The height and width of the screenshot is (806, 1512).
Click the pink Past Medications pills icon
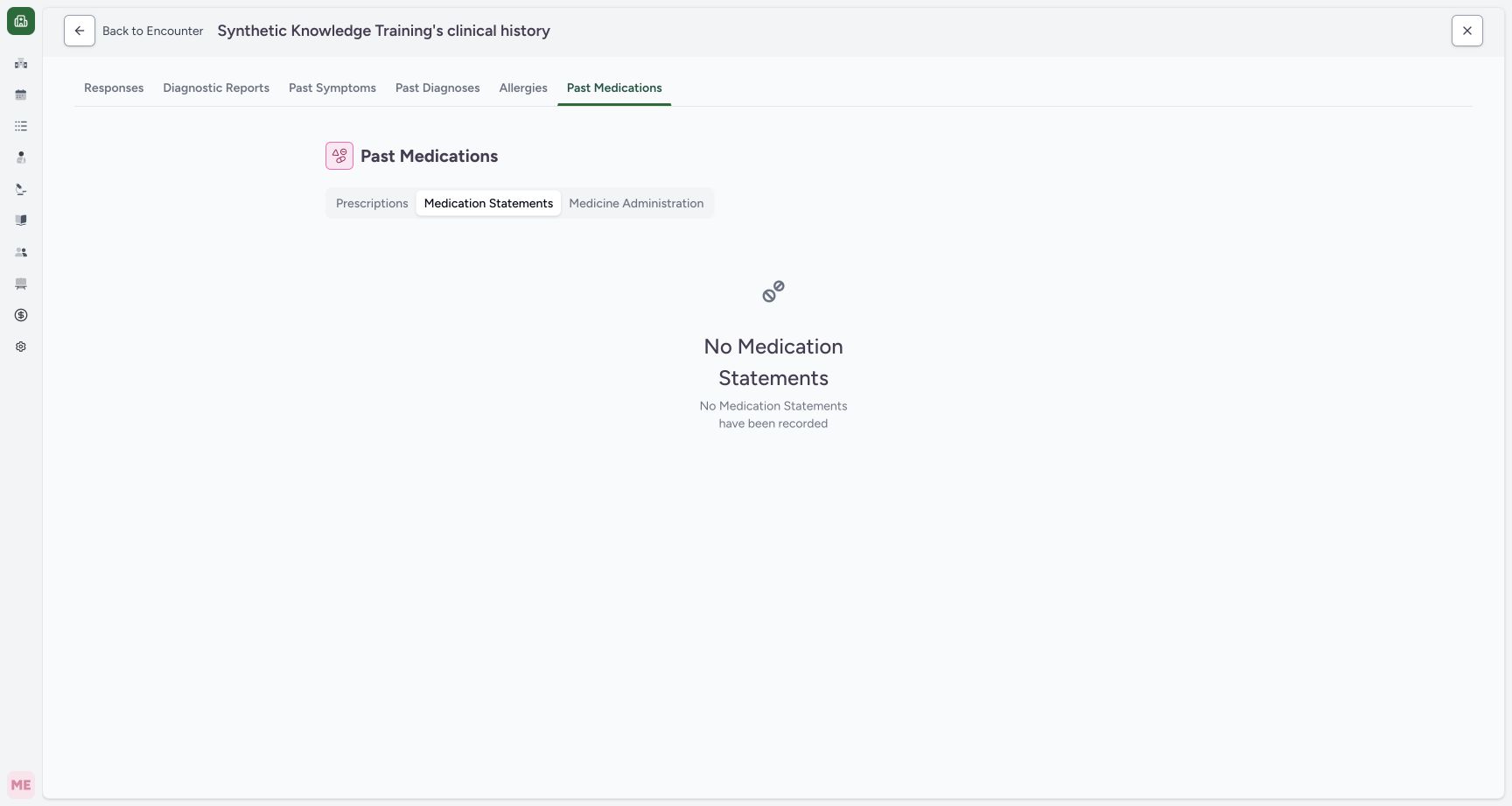click(339, 156)
